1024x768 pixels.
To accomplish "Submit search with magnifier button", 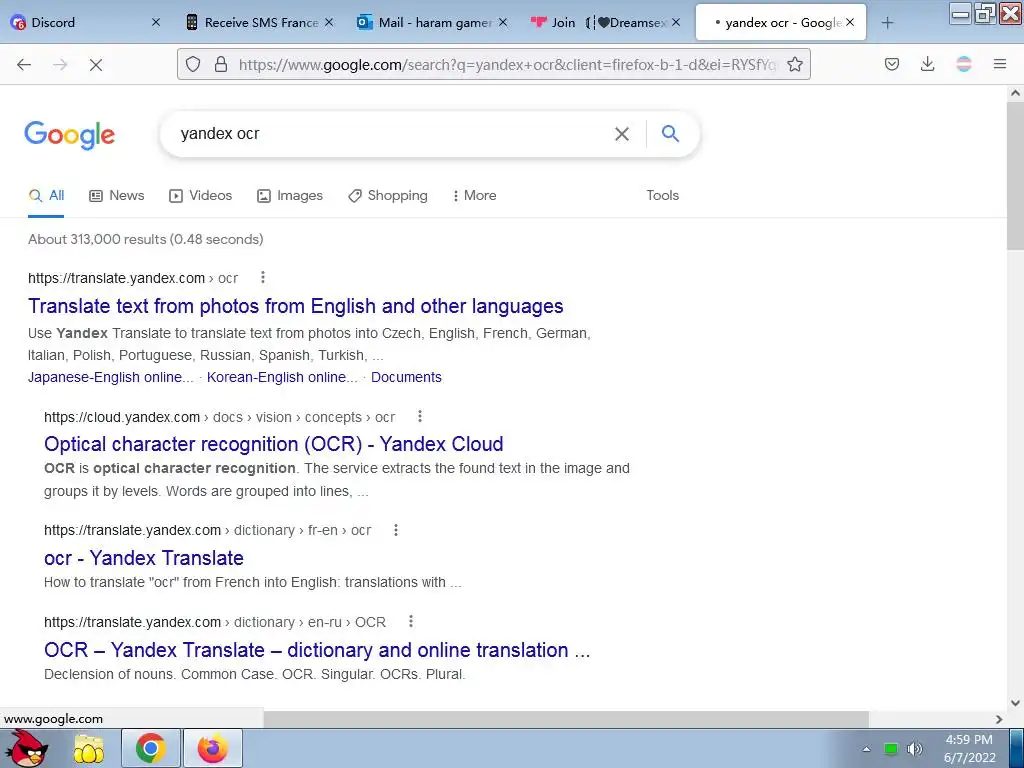I will pyautogui.click(x=671, y=134).
